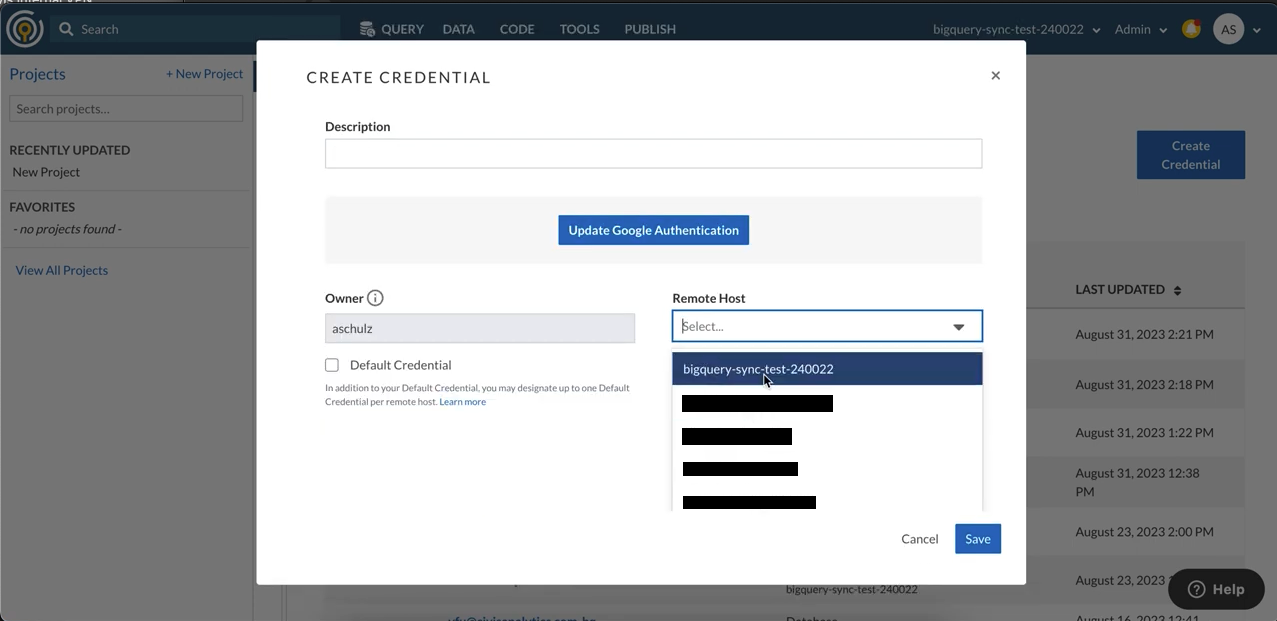Open the PUBLISH menu
This screenshot has height=621, width=1277.
click(650, 29)
